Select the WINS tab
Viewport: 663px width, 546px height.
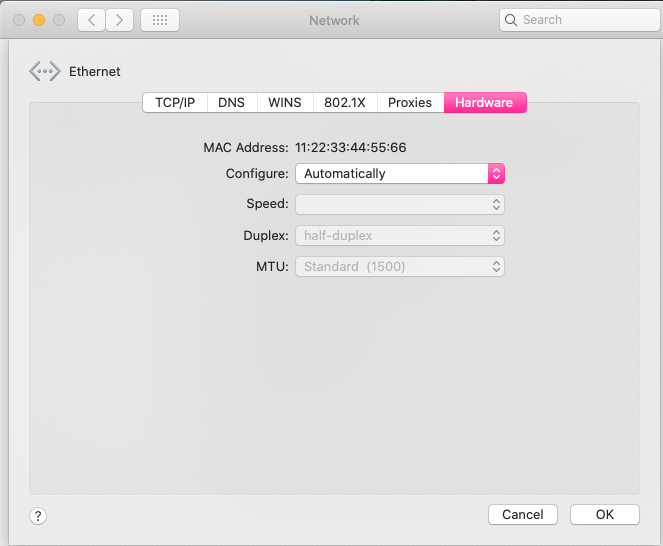tap(285, 102)
